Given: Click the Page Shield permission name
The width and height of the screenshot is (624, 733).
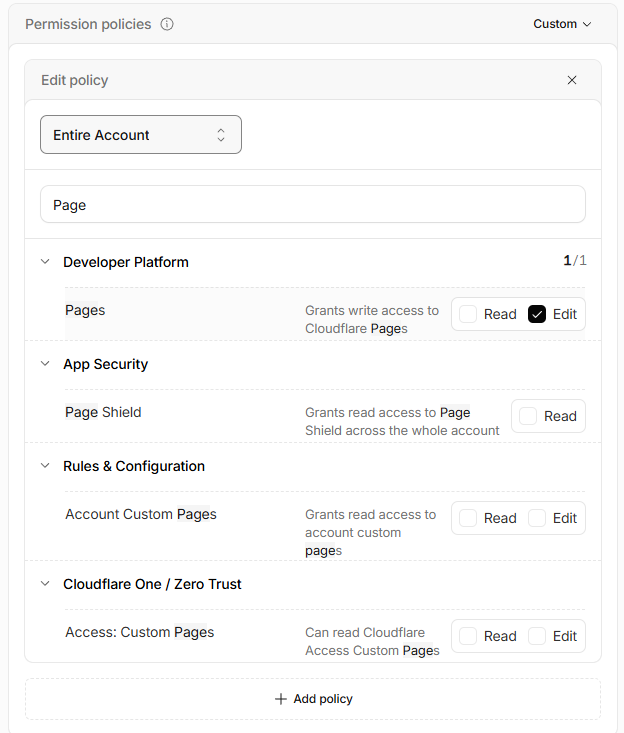Looking at the screenshot, I should [x=103, y=412].
